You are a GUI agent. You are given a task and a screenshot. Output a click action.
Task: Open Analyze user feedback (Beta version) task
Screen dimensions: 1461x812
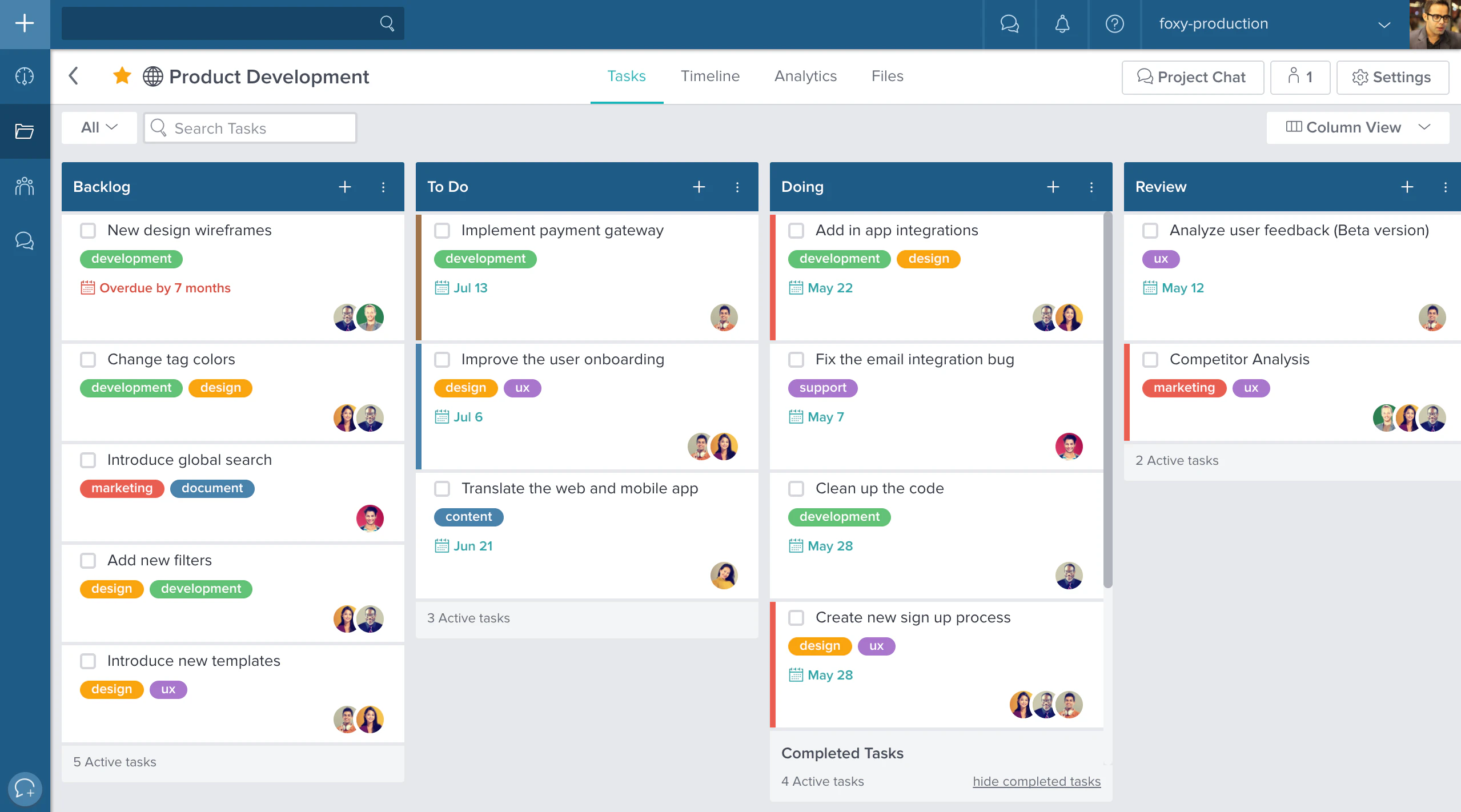[x=1299, y=230]
